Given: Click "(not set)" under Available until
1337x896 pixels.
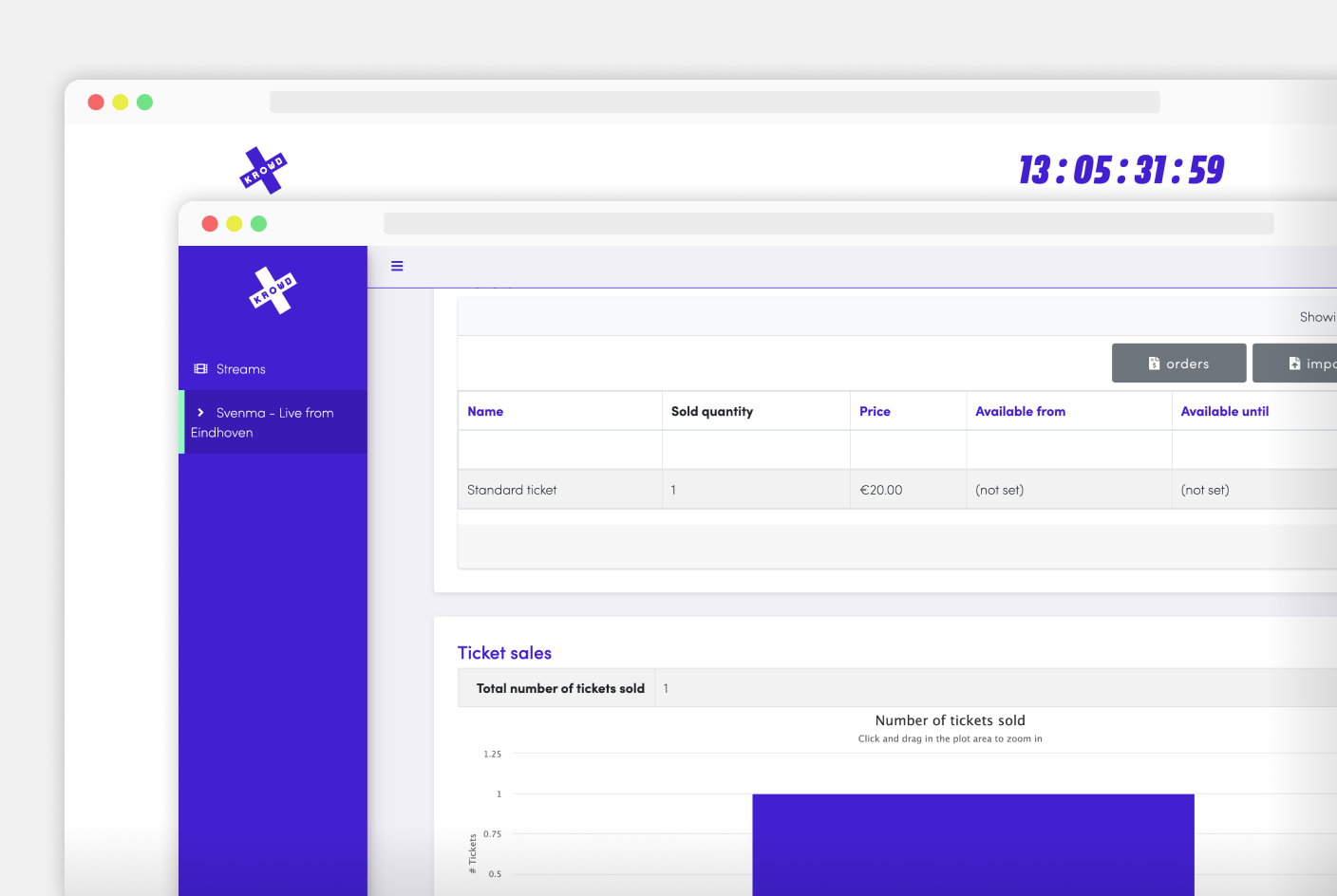Looking at the screenshot, I should click(x=1205, y=490).
